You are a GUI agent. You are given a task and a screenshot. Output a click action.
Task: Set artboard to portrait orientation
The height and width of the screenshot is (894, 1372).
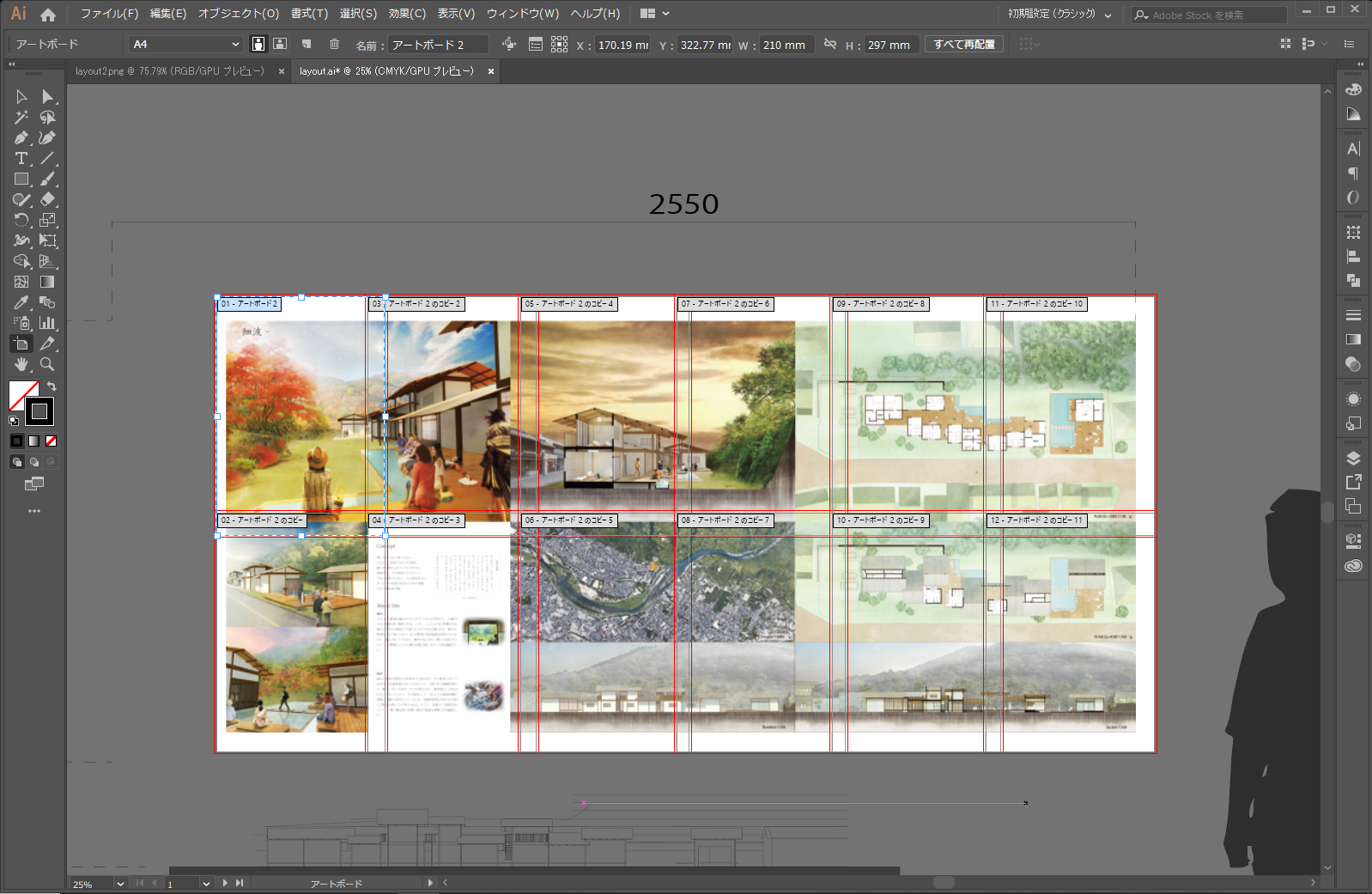click(258, 44)
